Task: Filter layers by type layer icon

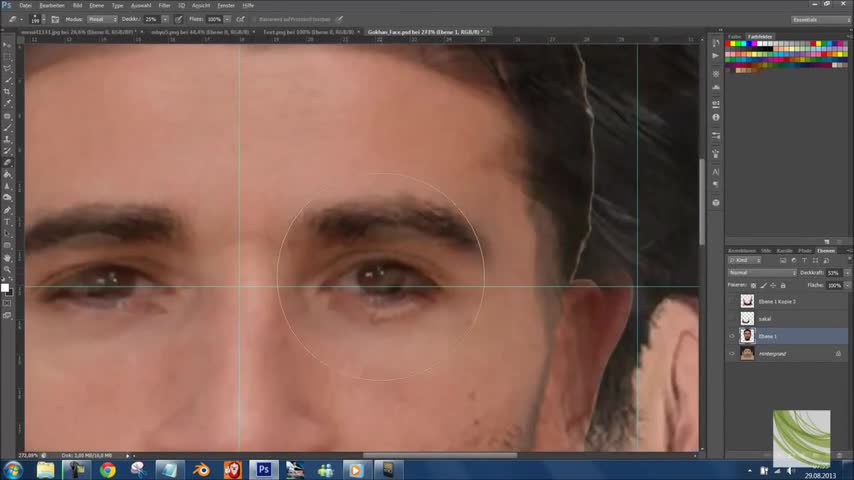Action: click(x=804, y=260)
